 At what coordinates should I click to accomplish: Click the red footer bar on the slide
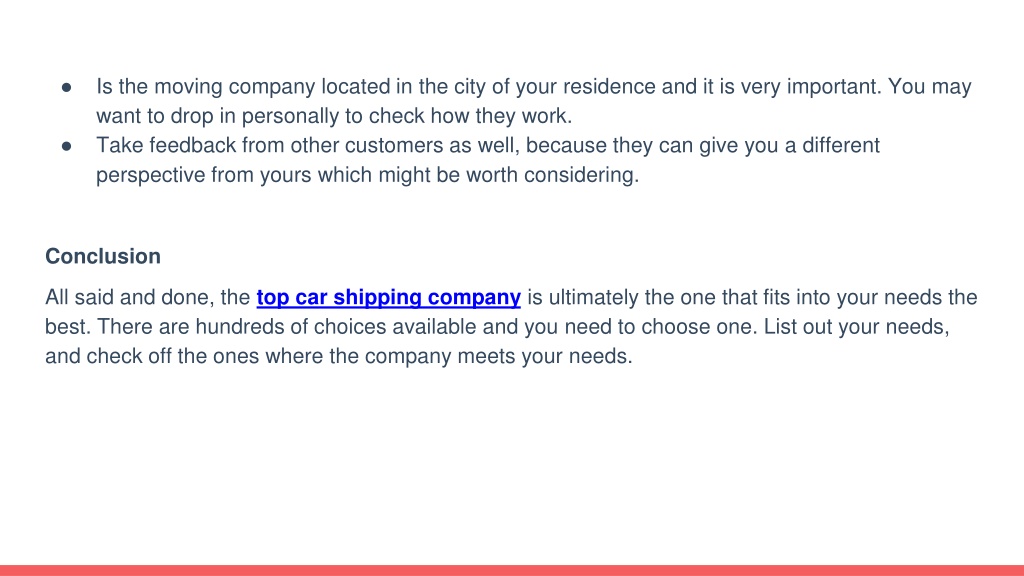point(512,570)
